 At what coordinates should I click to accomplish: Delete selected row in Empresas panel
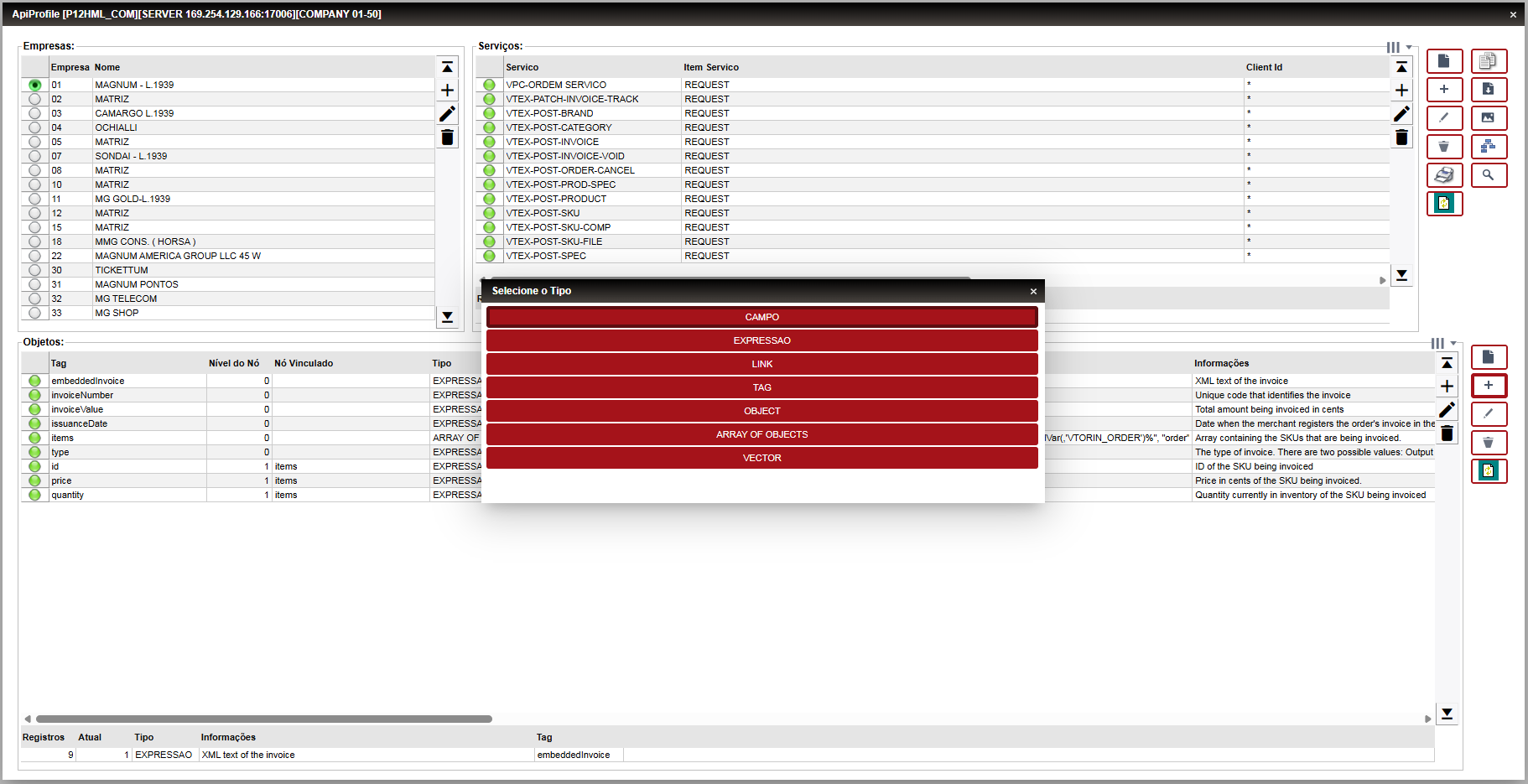point(447,138)
